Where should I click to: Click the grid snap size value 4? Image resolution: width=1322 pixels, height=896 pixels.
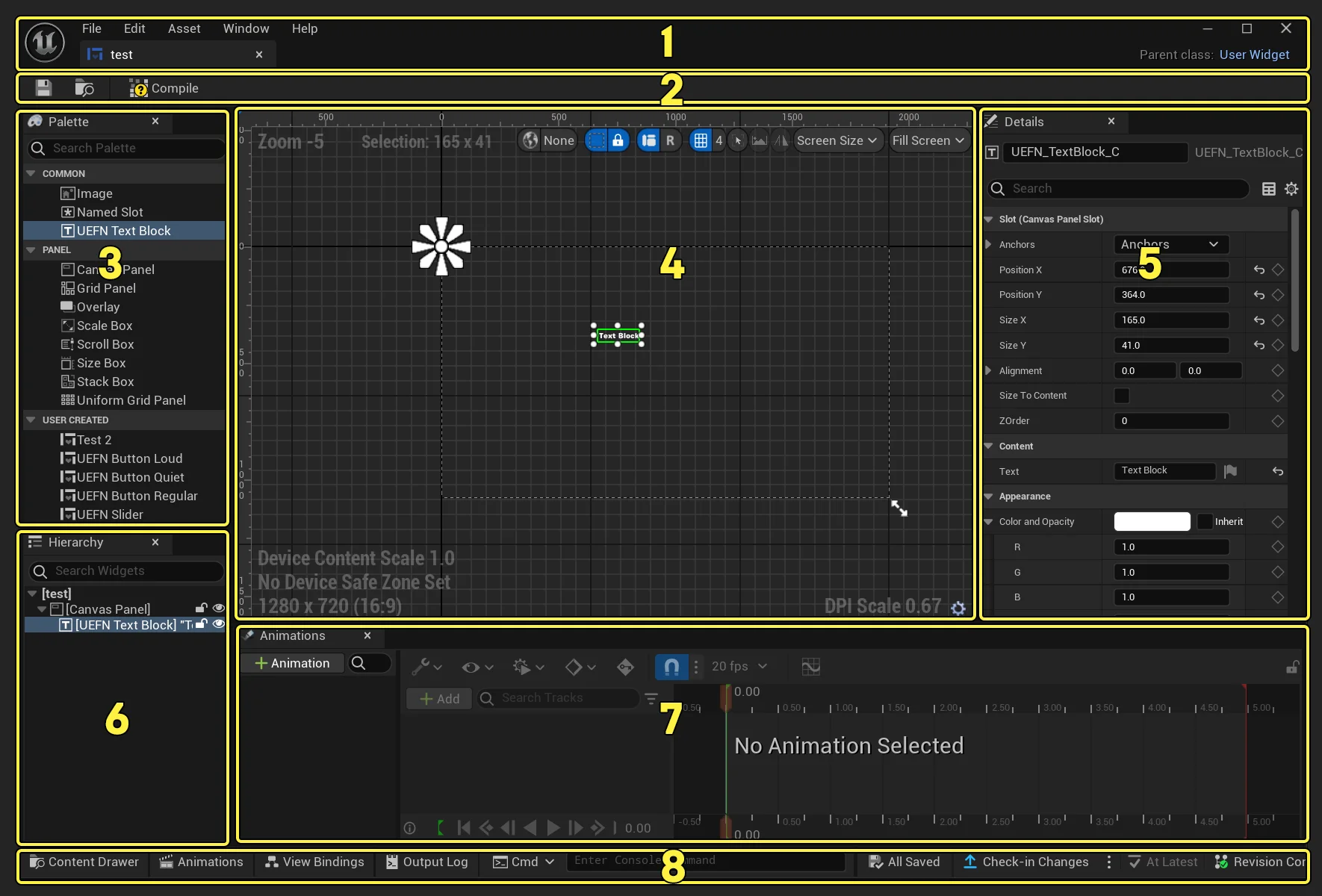[x=719, y=140]
